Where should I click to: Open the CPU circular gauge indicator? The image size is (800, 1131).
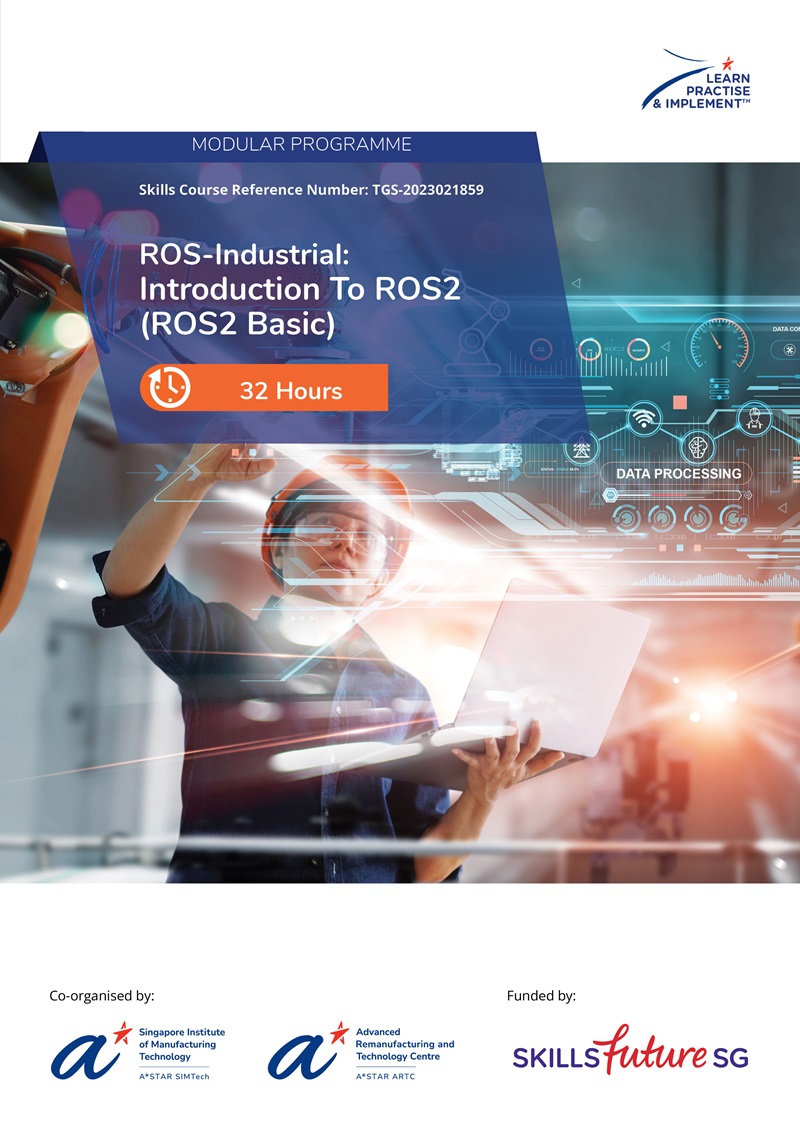pos(589,347)
